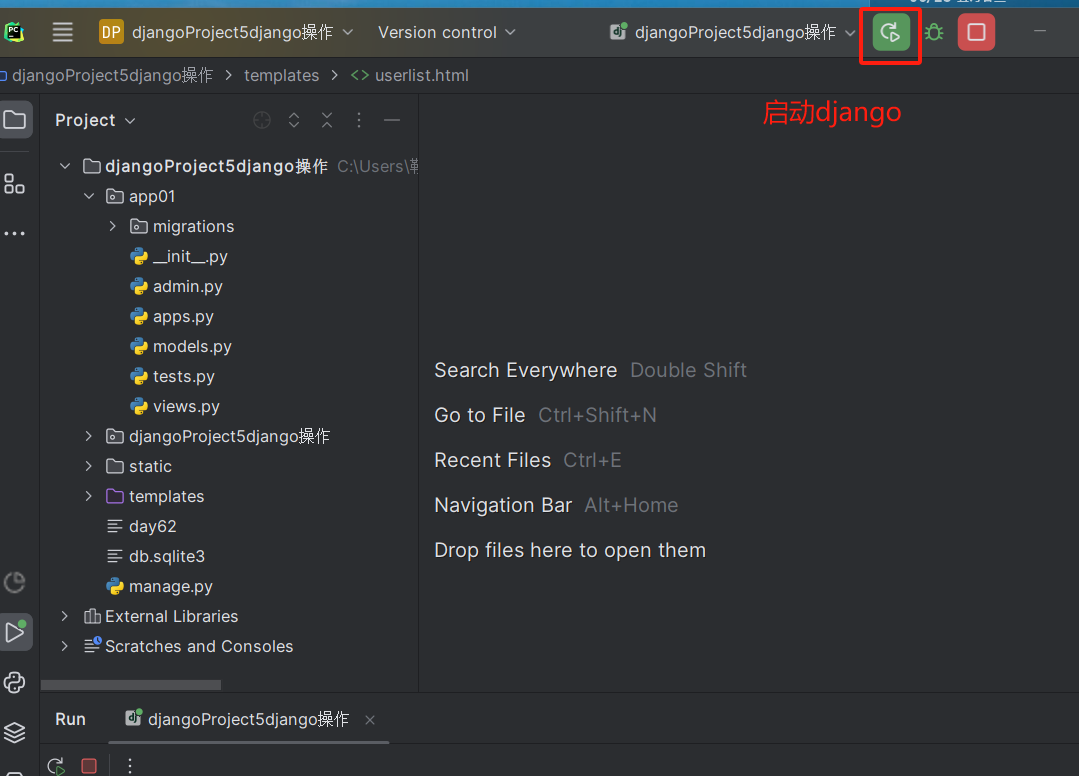Click the Go to File hint text
Screen dimensions: 1079x776
(x=480, y=415)
